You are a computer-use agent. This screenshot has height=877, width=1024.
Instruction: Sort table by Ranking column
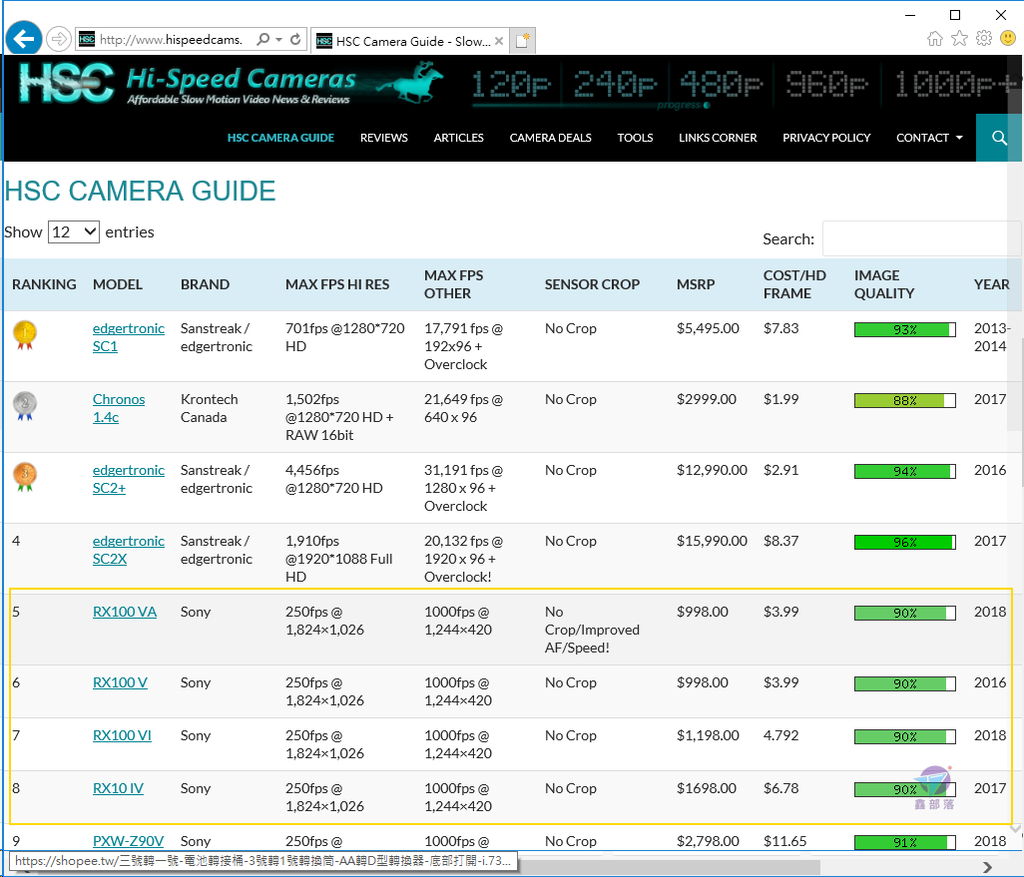pyautogui.click(x=44, y=284)
